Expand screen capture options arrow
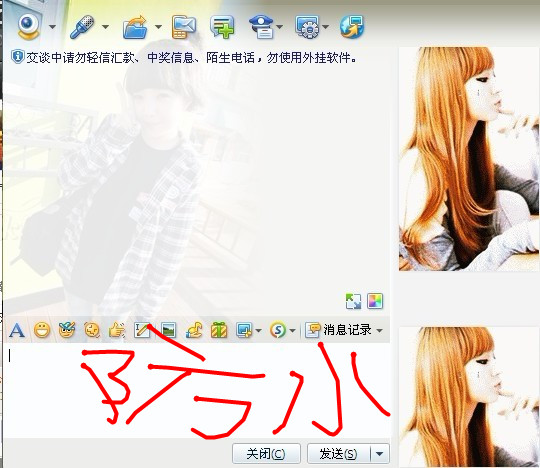This screenshot has height=468, width=540. click(259, 331)
